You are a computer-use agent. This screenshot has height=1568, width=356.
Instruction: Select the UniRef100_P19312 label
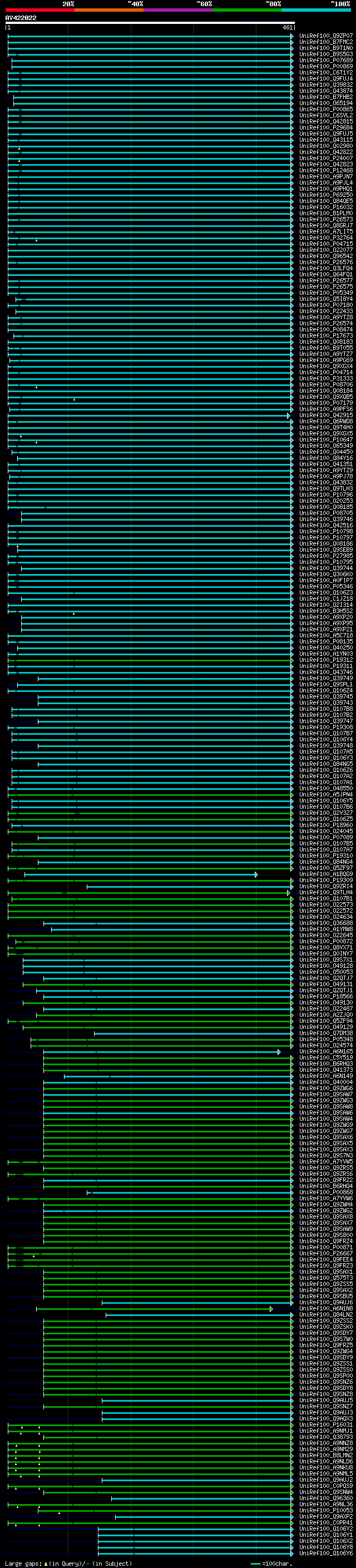click(x=325, y=660)
